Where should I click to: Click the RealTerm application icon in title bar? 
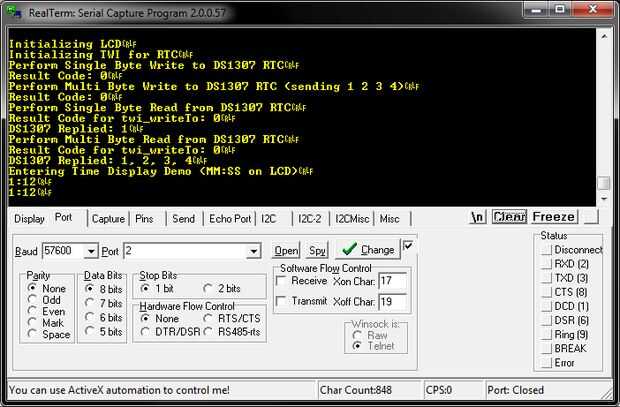(x=13, y=11)
